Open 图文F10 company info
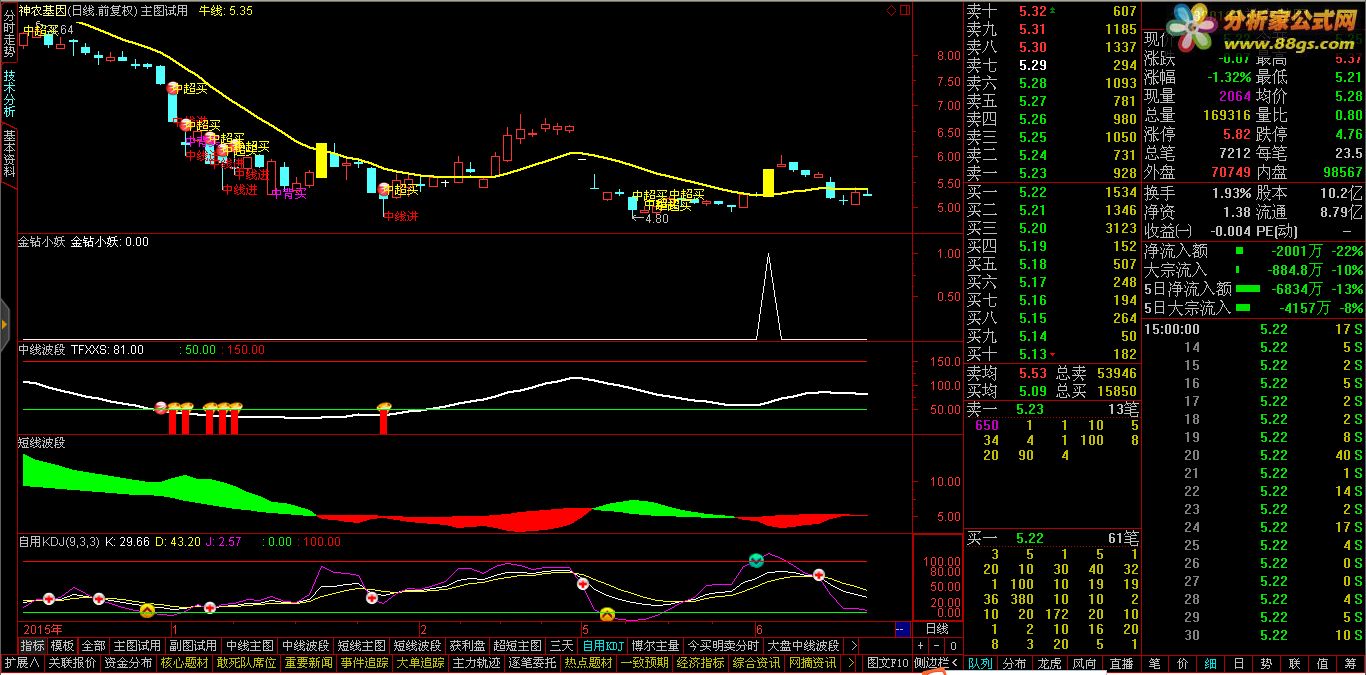Viewport: 1366px width, 675px height. (887, 663)
